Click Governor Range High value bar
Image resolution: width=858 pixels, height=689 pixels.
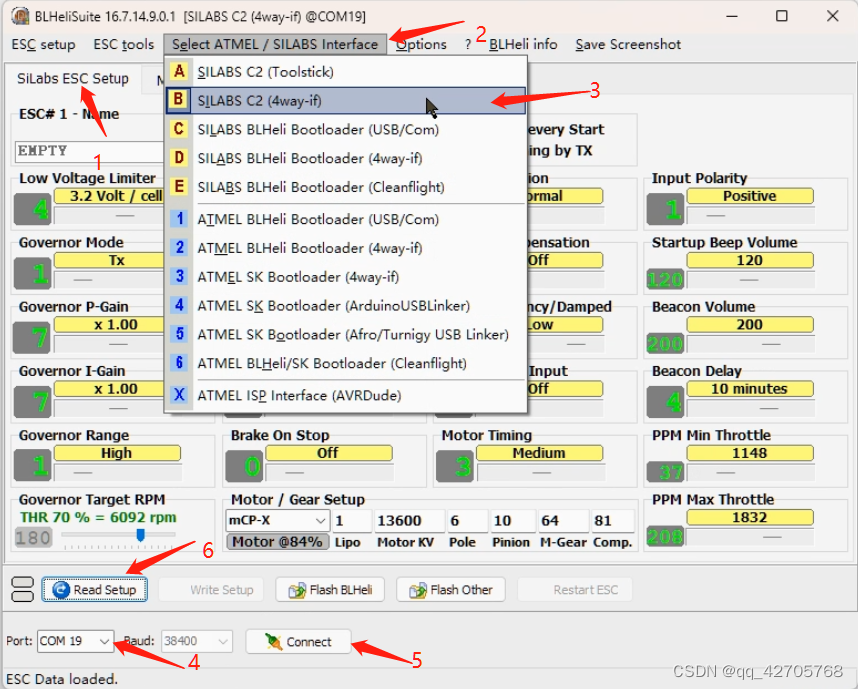117,453
